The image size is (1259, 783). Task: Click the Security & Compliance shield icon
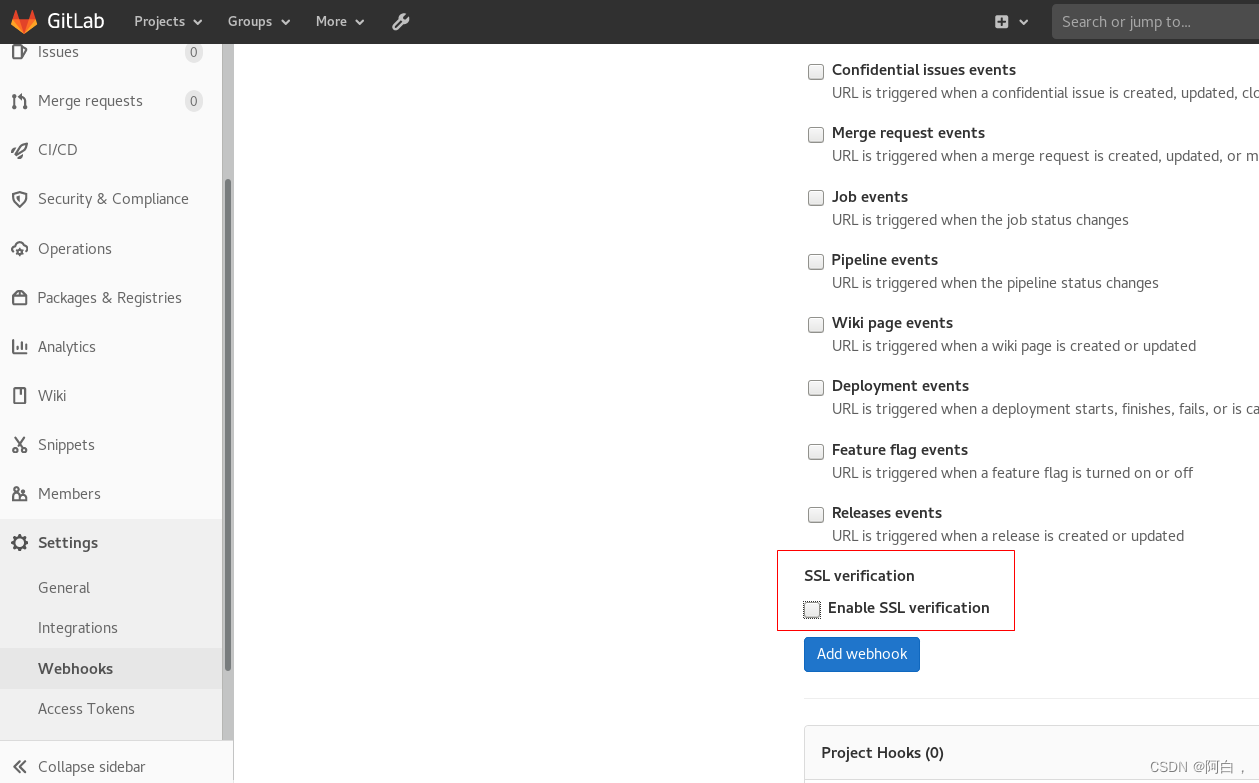point(19,199)
